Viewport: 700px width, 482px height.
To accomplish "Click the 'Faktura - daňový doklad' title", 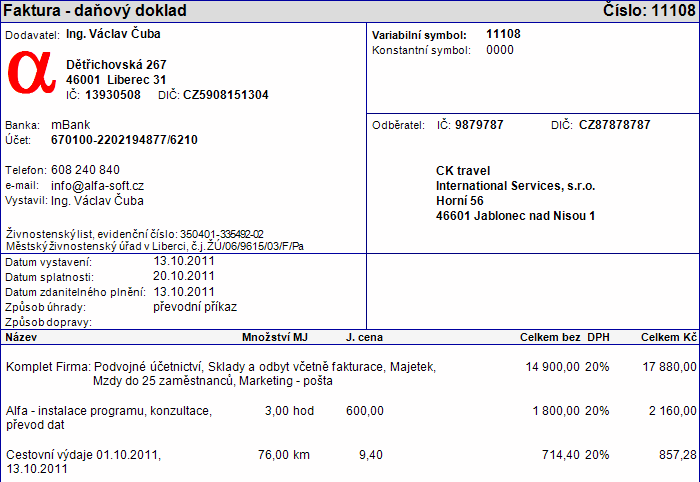I will click(x=95, y=10).
